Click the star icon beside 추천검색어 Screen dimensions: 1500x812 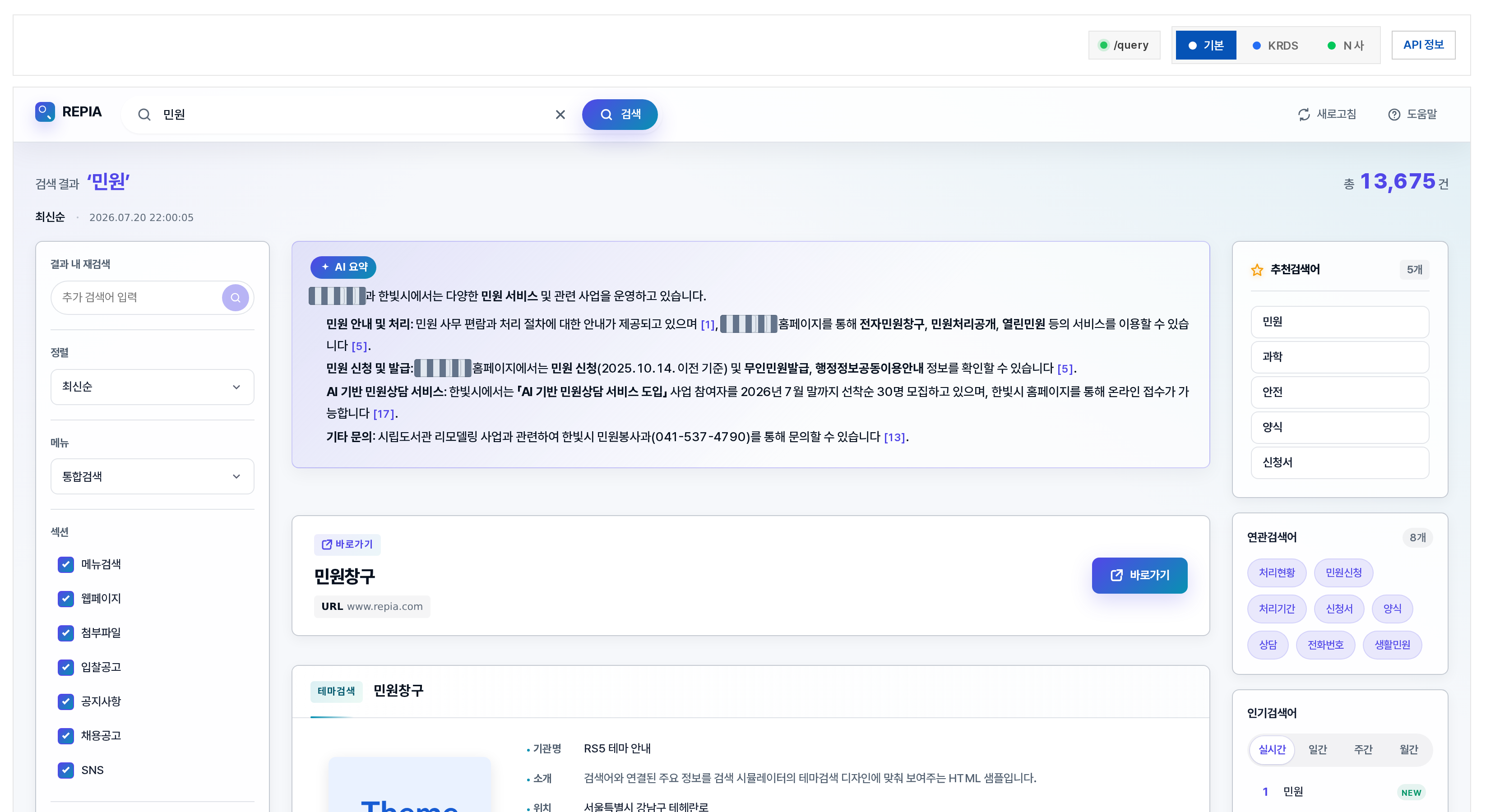coord(1257,269)
